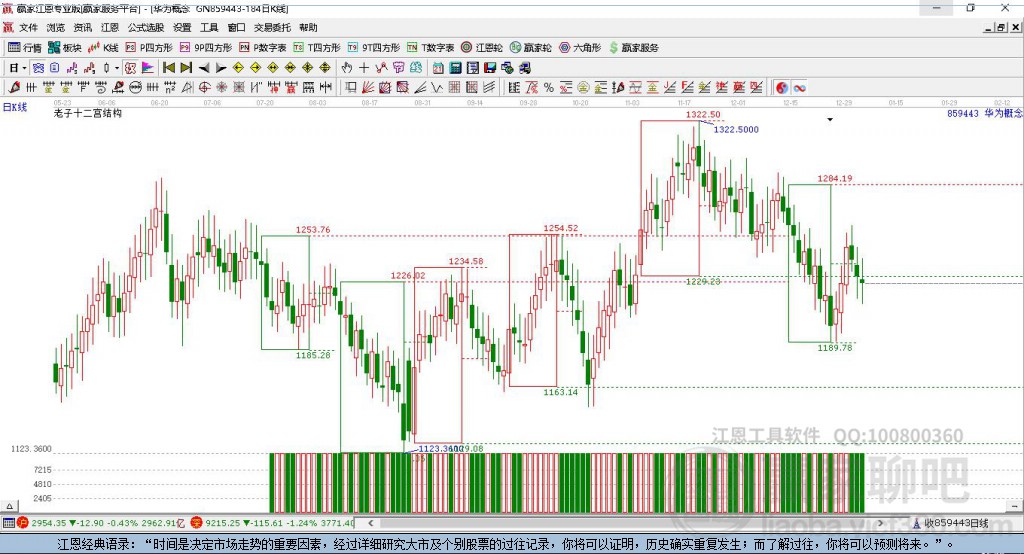1024x554 pixels.
Task: Select the zigzag line drawing tool
Action: 437,88
